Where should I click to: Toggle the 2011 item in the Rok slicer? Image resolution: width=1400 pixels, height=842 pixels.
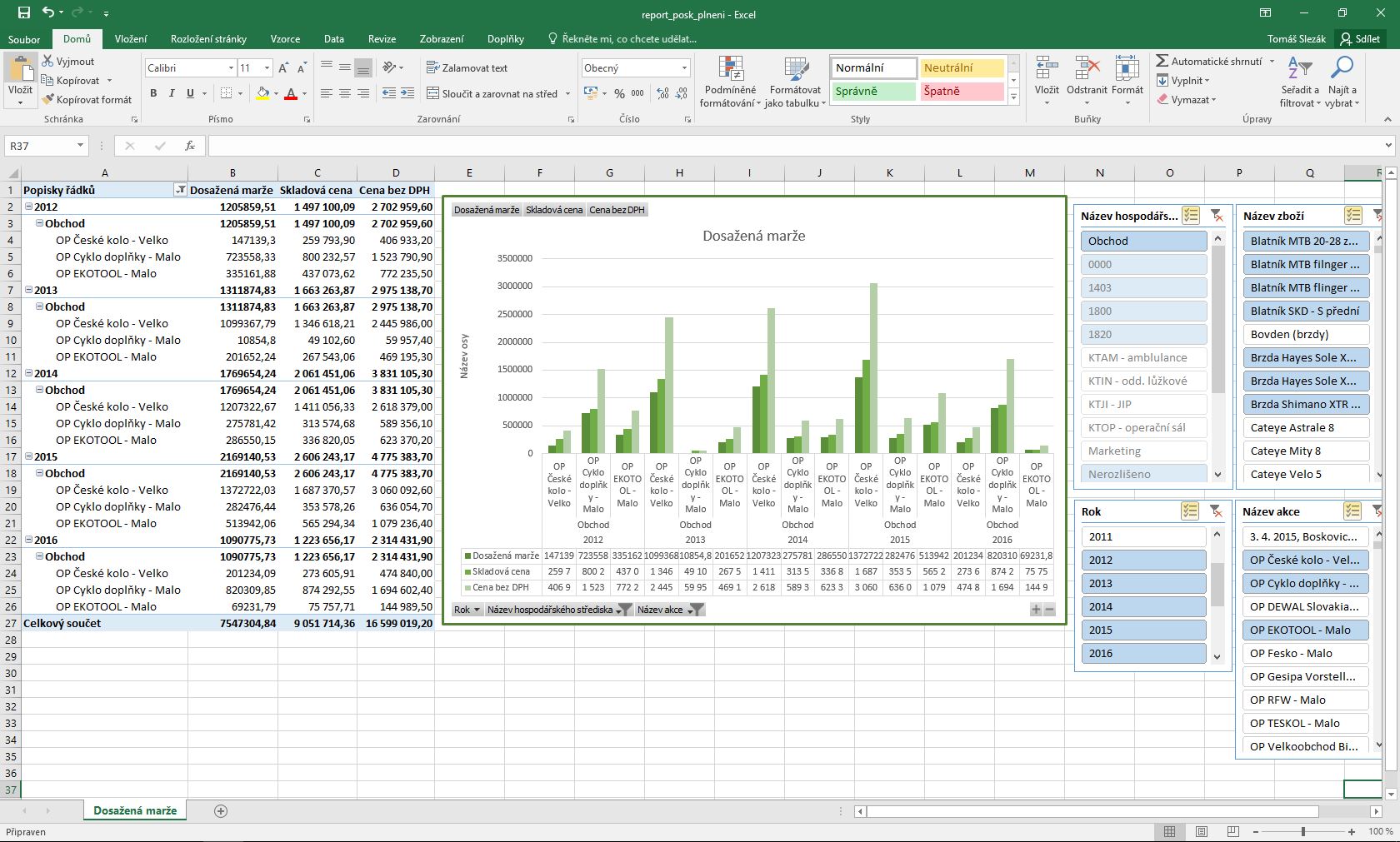(x=1142, y=536)
